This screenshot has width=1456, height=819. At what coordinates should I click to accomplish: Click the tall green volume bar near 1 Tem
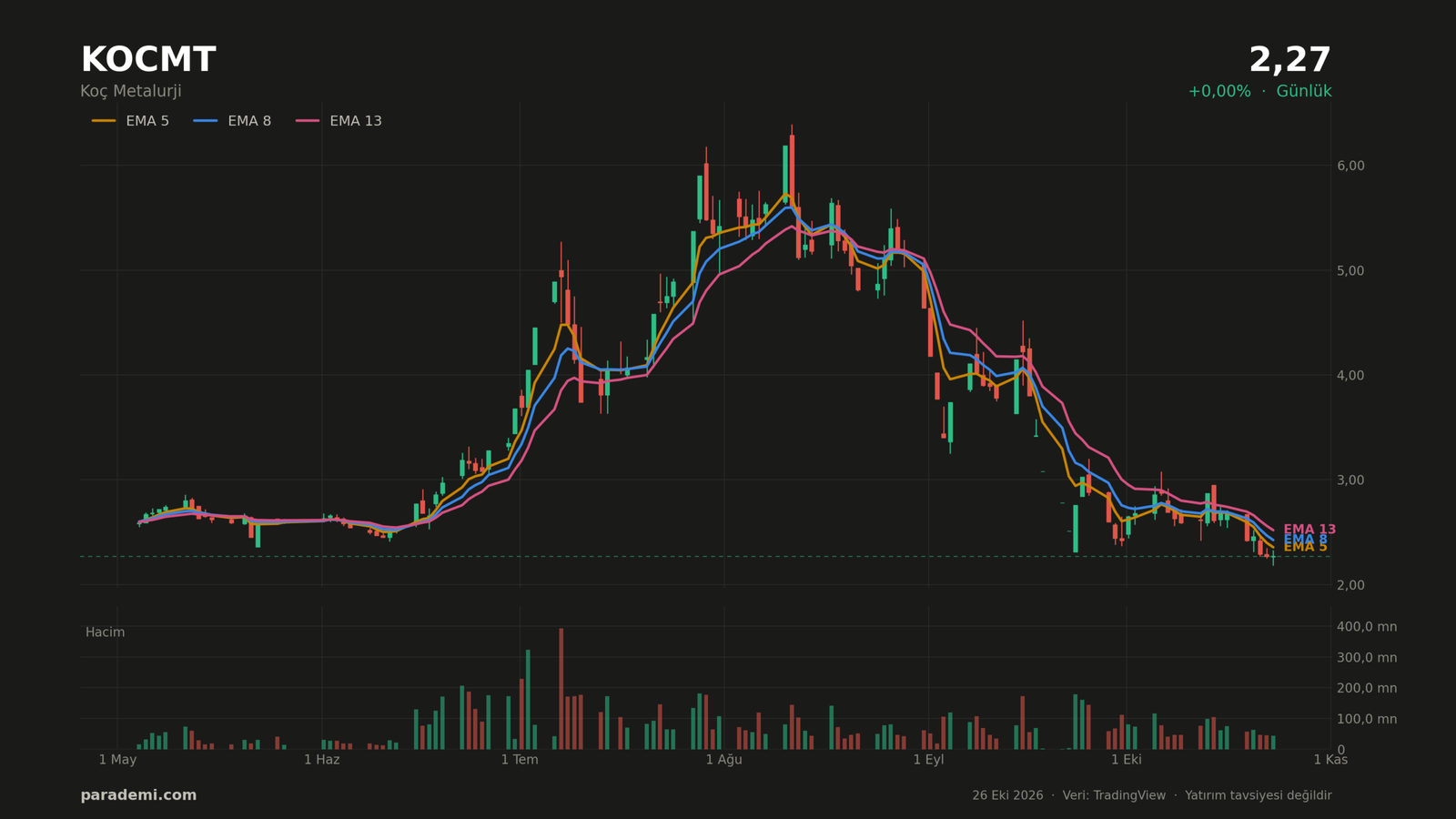pos(528,700)
